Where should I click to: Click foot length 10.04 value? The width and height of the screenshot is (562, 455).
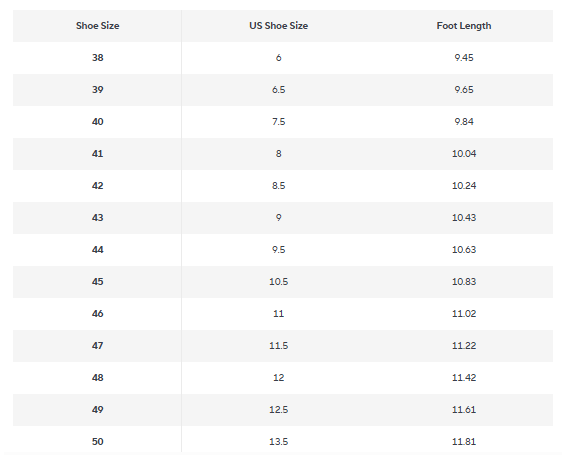click(464, 153)
